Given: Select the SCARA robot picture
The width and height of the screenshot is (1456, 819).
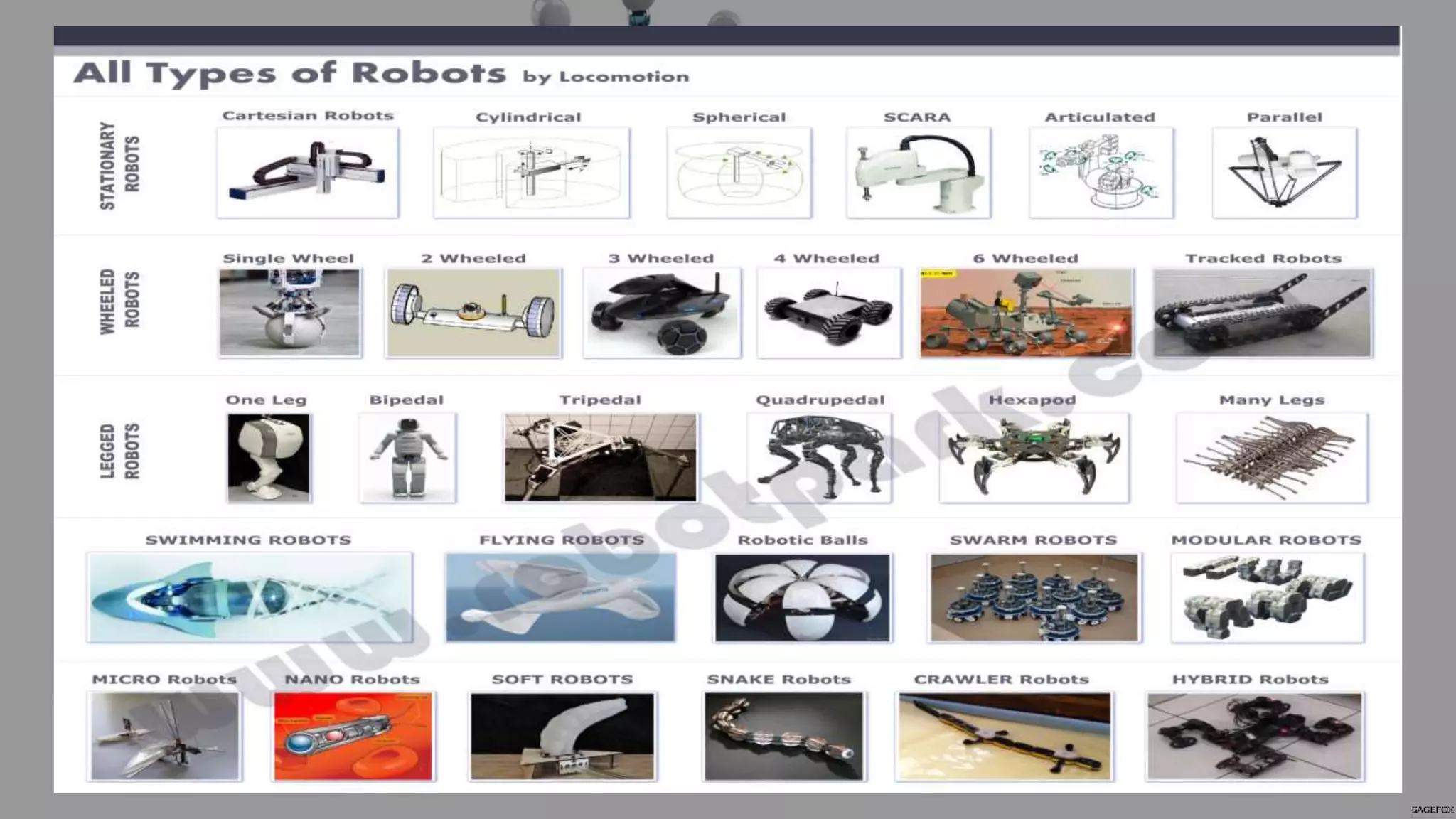Looking at the screenshot, I should click(918, 172).
